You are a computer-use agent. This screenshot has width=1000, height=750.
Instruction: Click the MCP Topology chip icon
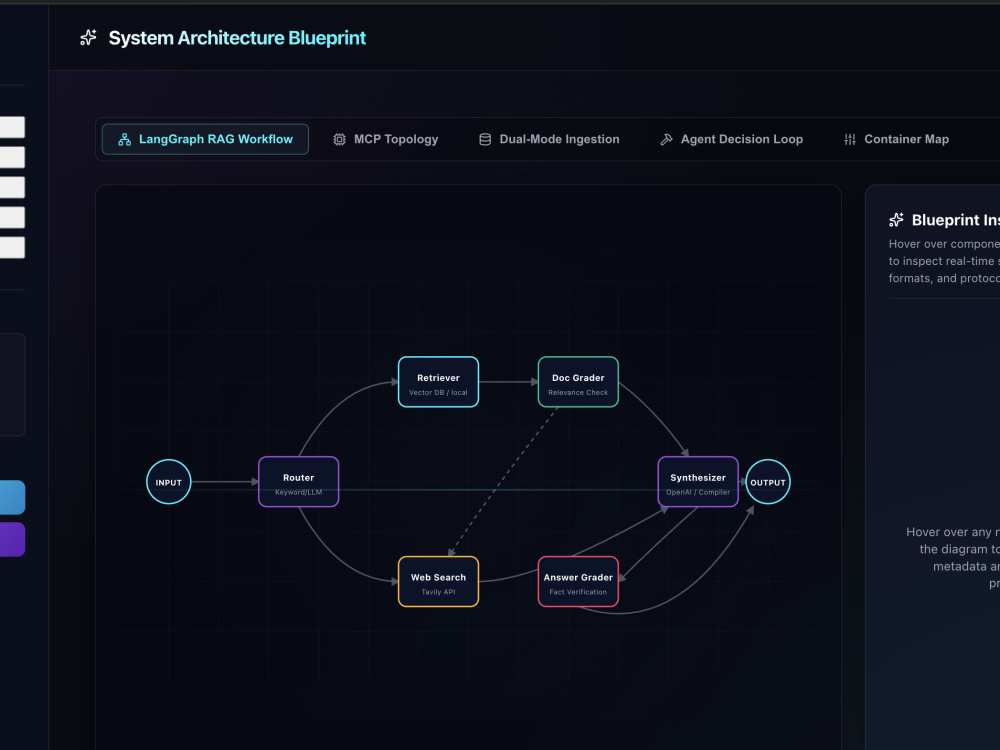click(339, 139)
